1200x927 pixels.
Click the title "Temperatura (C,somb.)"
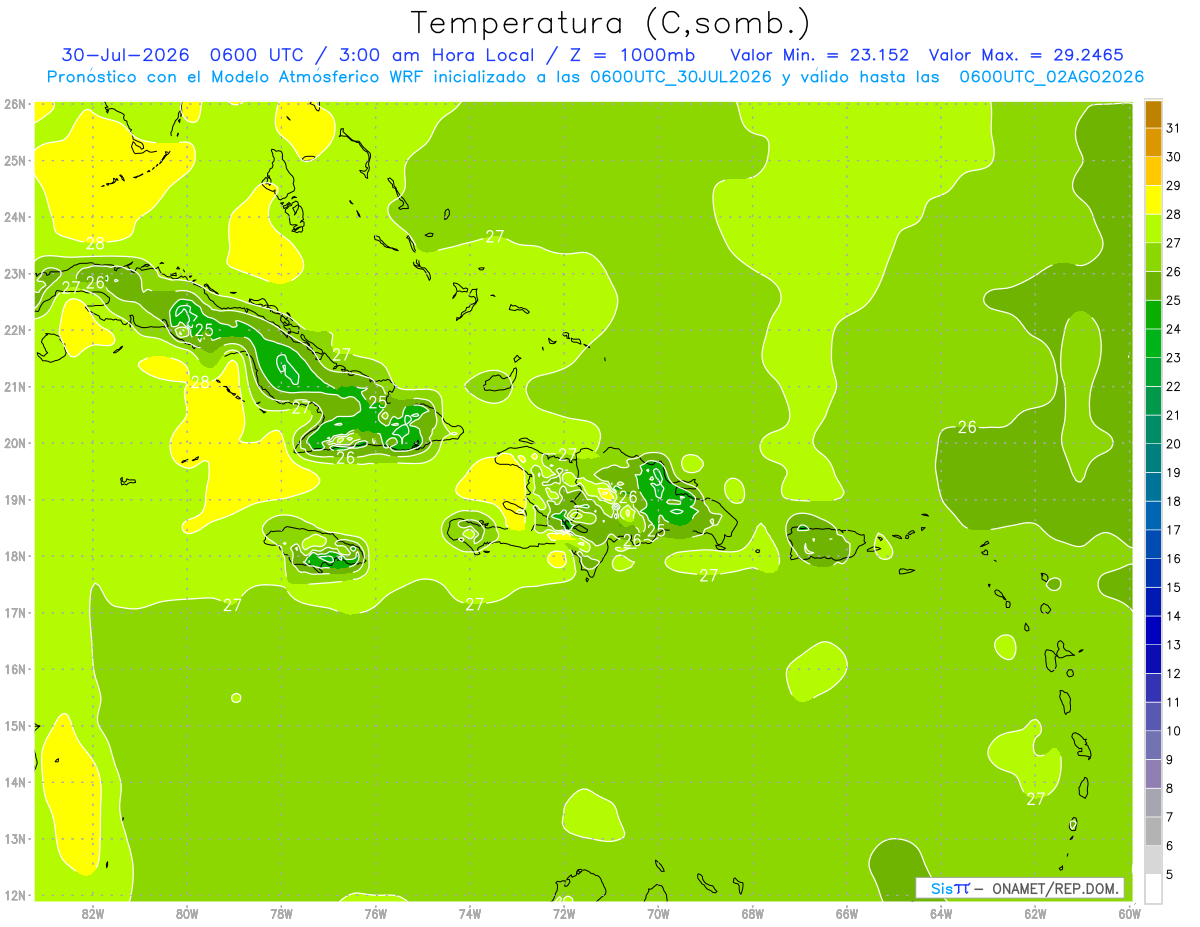tap(611, 23)
